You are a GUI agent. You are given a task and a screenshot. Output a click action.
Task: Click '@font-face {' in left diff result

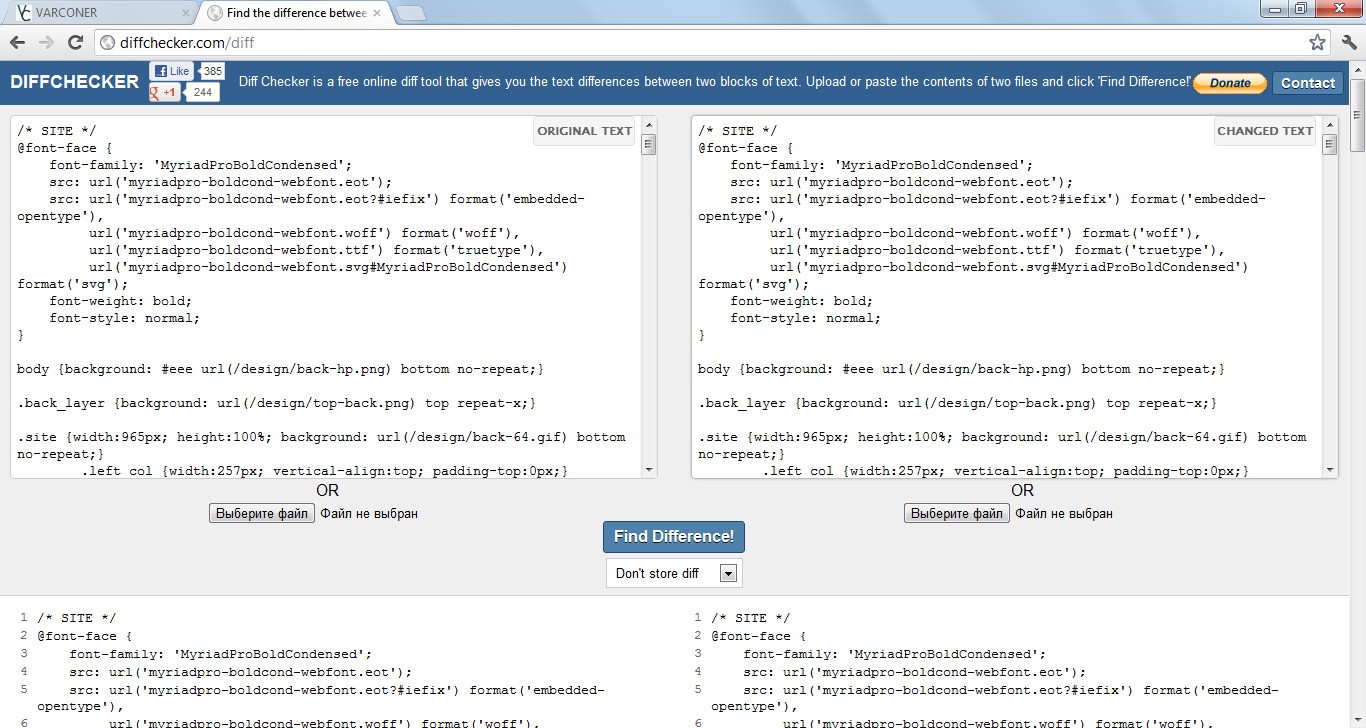pos(85,636)
